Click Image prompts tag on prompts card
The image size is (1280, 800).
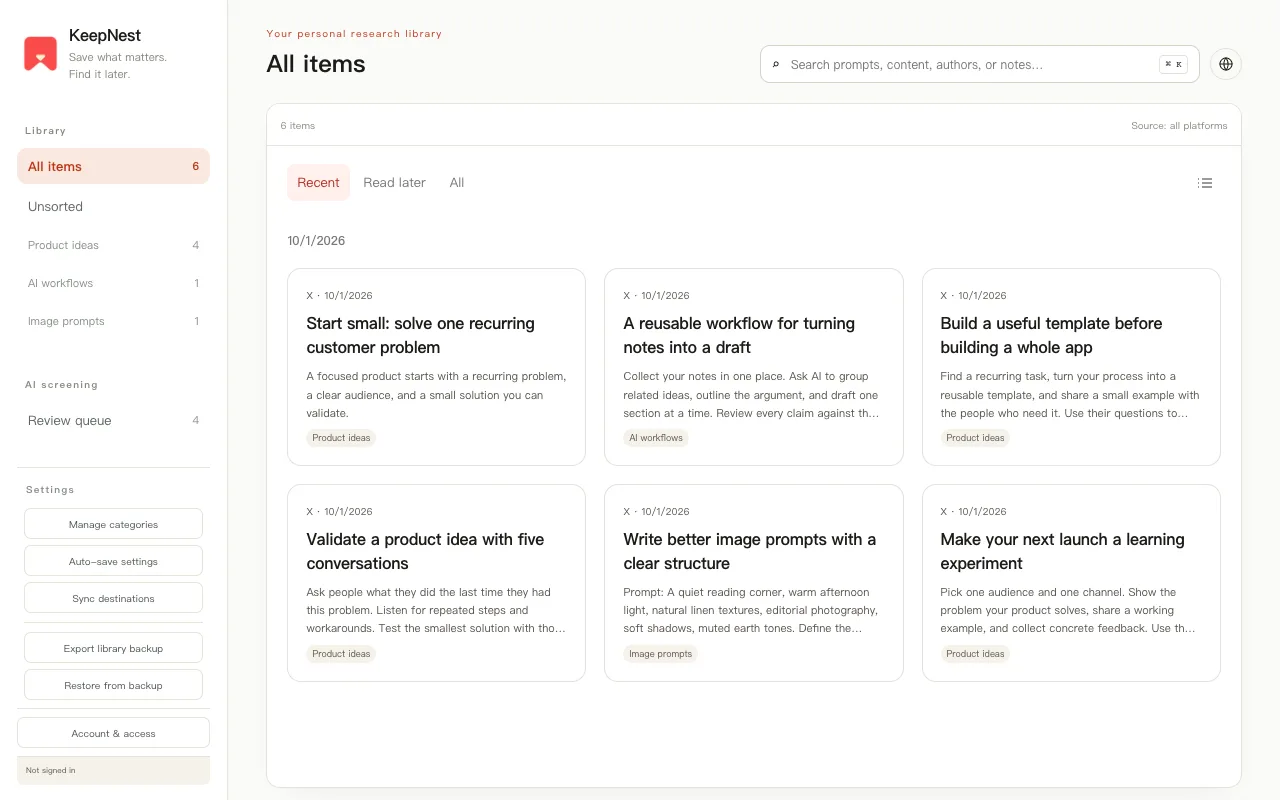click(660, 654)
